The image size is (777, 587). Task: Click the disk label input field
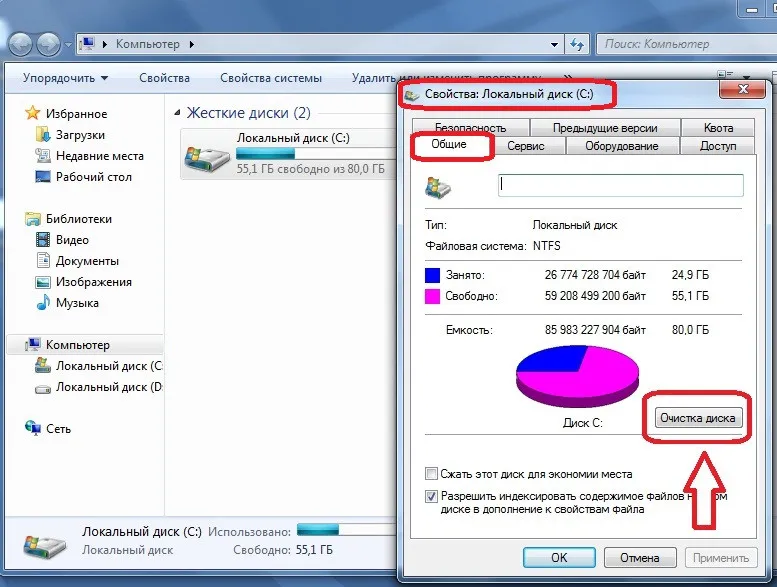click(x=620, y=185)
